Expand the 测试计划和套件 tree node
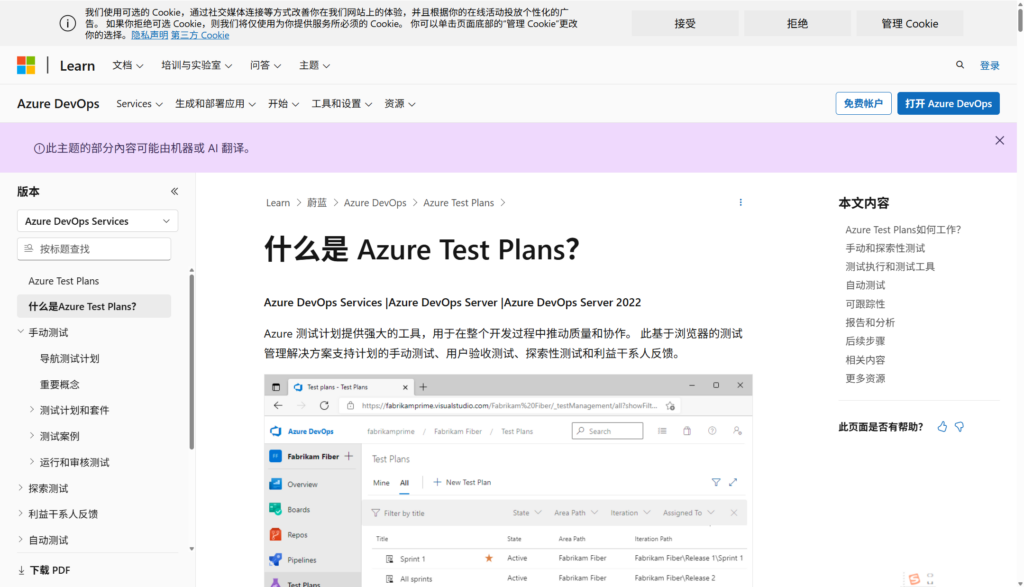The image size is (1024, 587). click(x=31, y=409)
